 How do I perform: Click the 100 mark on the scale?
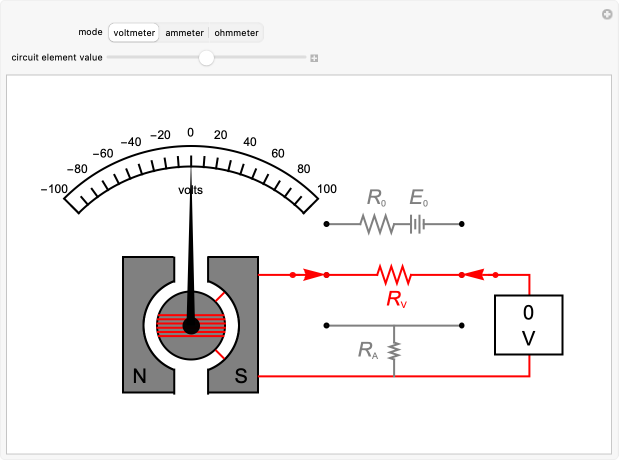coord(326,188)
